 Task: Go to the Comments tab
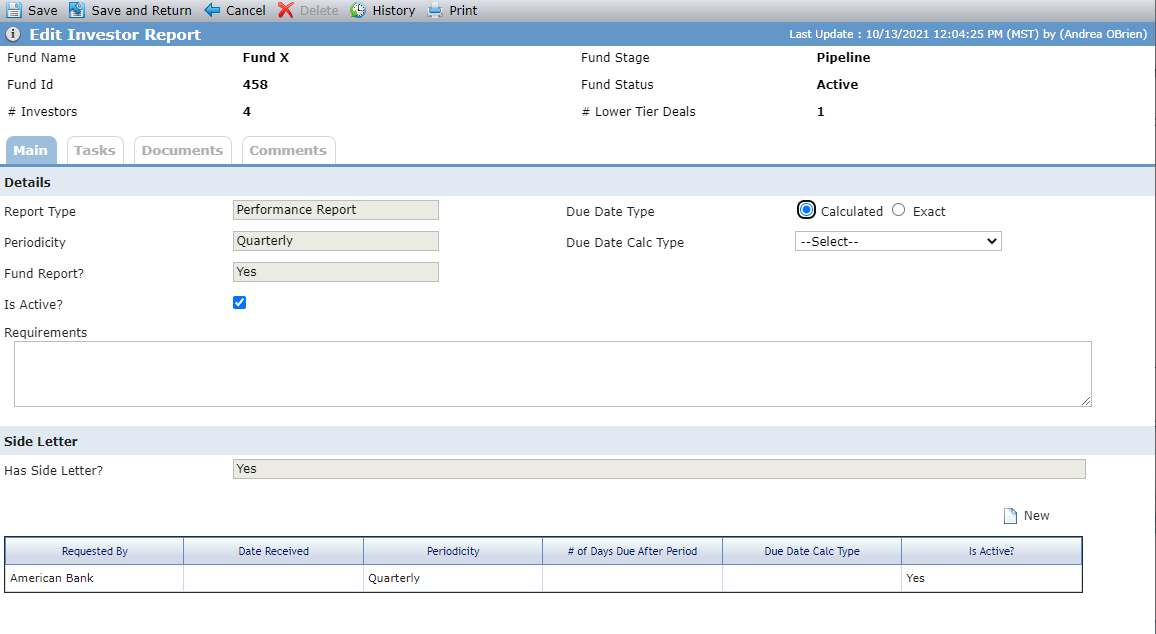(x=288, y=150)
